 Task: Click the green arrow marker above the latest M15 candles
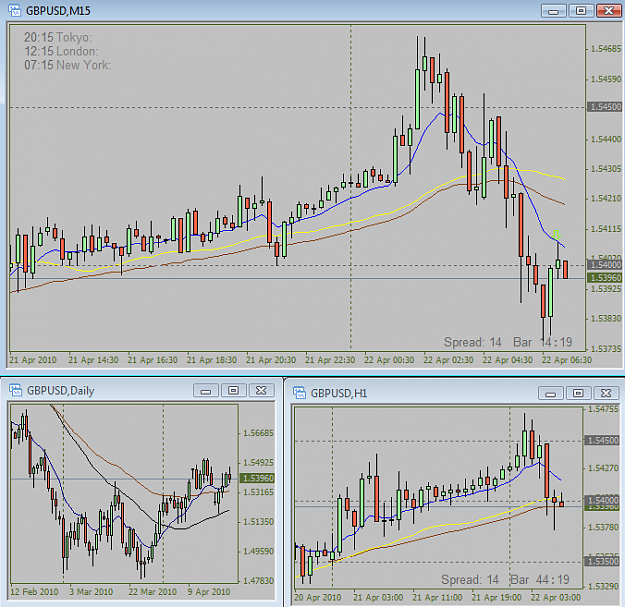pos(556,234)
